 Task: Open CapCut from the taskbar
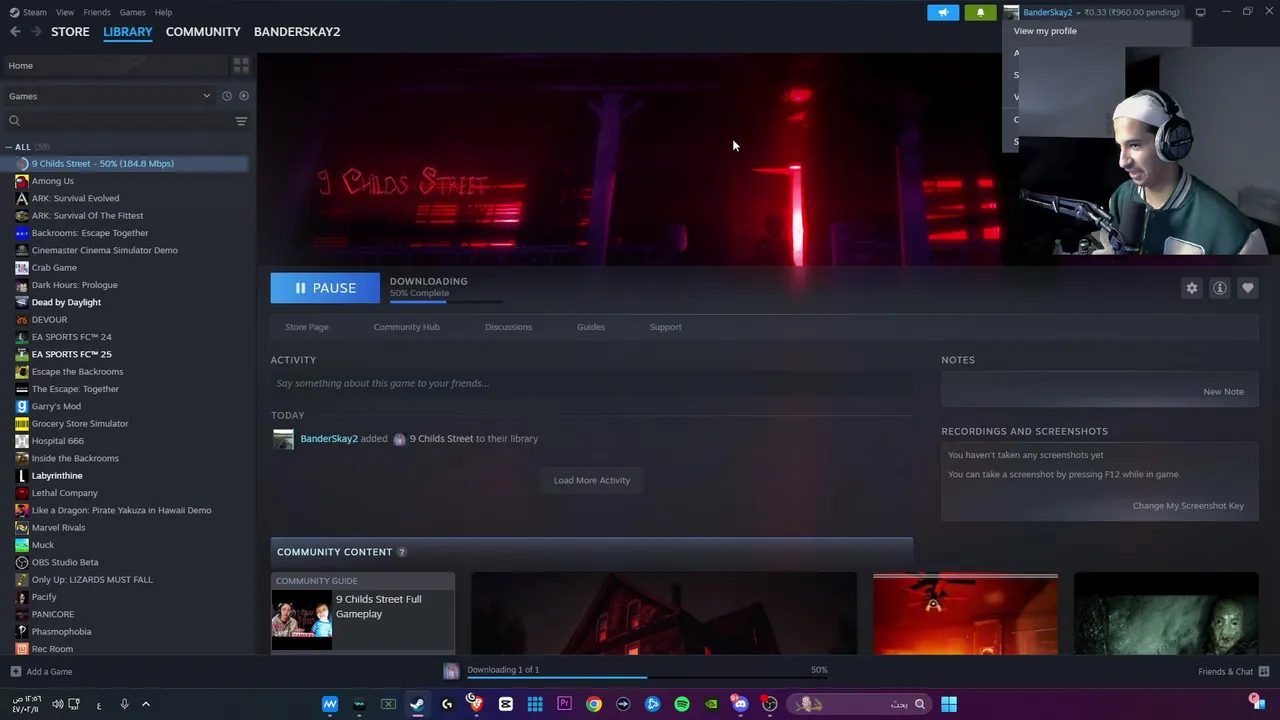pyautogui.click(x=506, y=704)
